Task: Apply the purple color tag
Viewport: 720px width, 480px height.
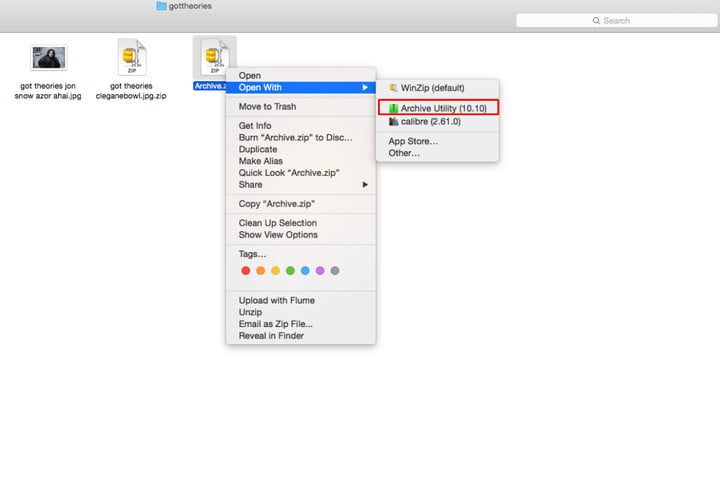Action: 320,270
